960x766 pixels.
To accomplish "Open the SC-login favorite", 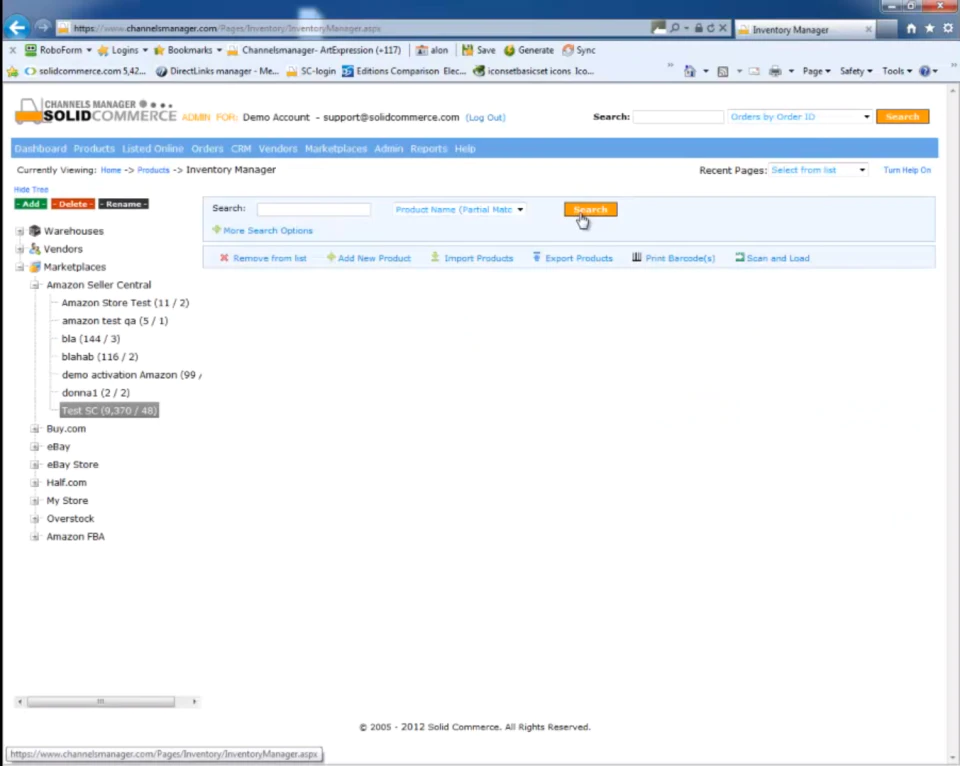I will click(x=311, y=71).
